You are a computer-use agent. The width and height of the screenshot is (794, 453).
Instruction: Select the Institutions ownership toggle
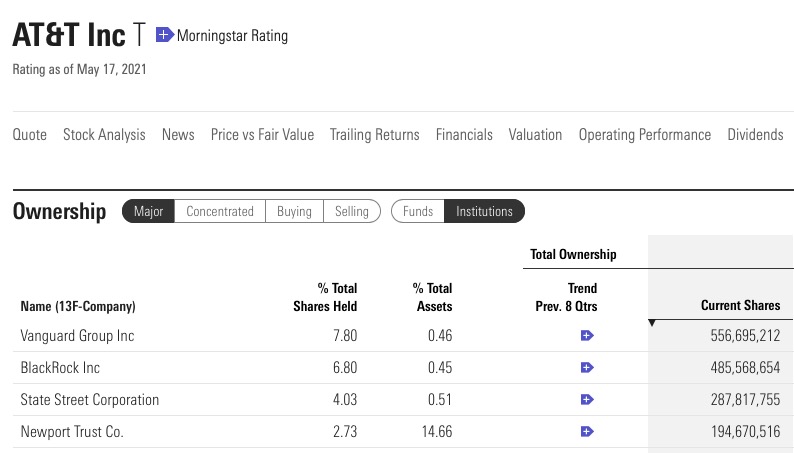[484, 211]
